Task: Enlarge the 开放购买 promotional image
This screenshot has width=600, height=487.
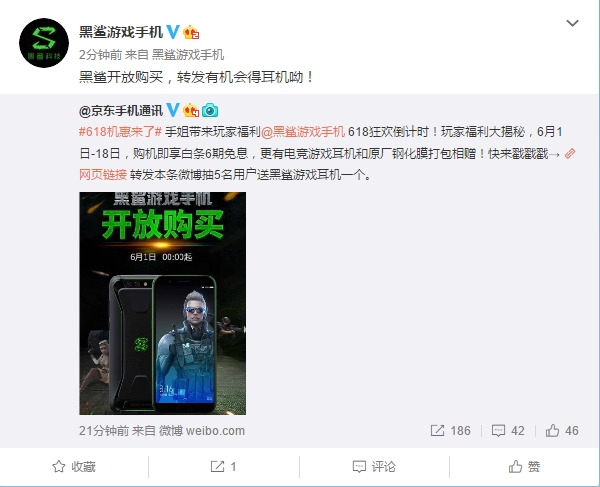Action: click(163, 303)
